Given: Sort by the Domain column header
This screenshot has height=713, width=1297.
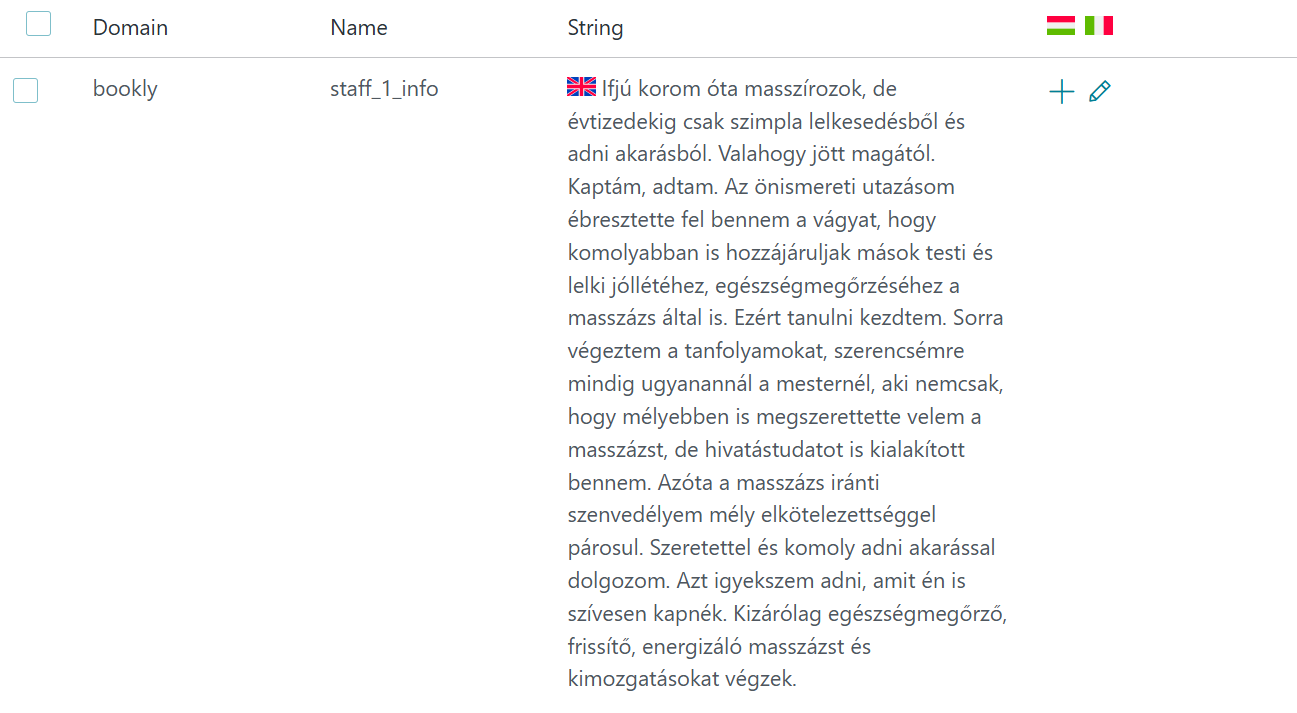Looking at the screenshot, I should (130, 27).
